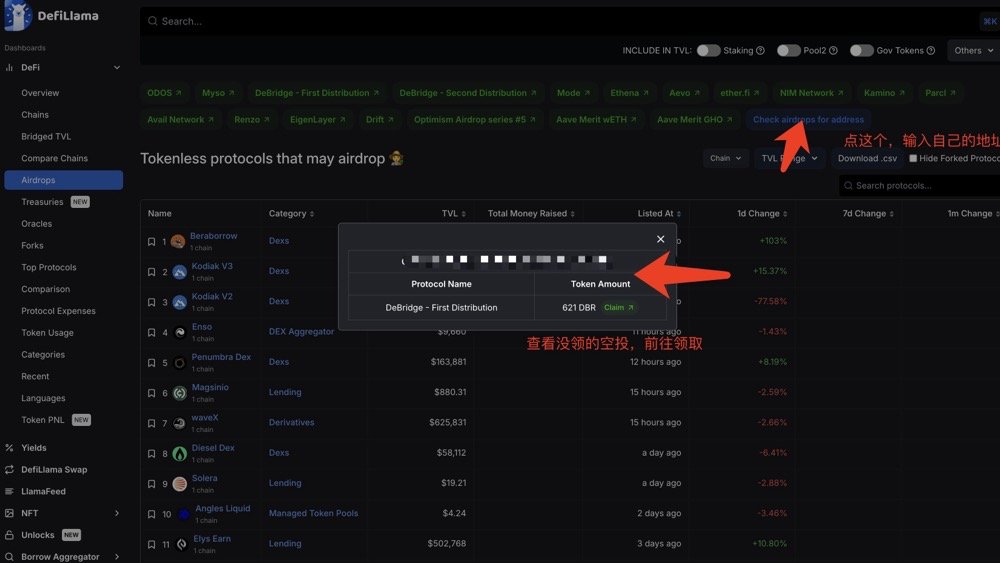Screen dimensions: 1000x563
Task: Open EigenLayer airdrop link
Action: click(x=318, y=120)
